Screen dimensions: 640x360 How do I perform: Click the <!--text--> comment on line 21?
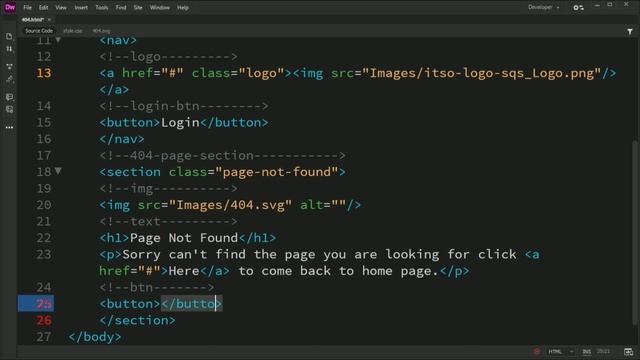pos(169,222)
